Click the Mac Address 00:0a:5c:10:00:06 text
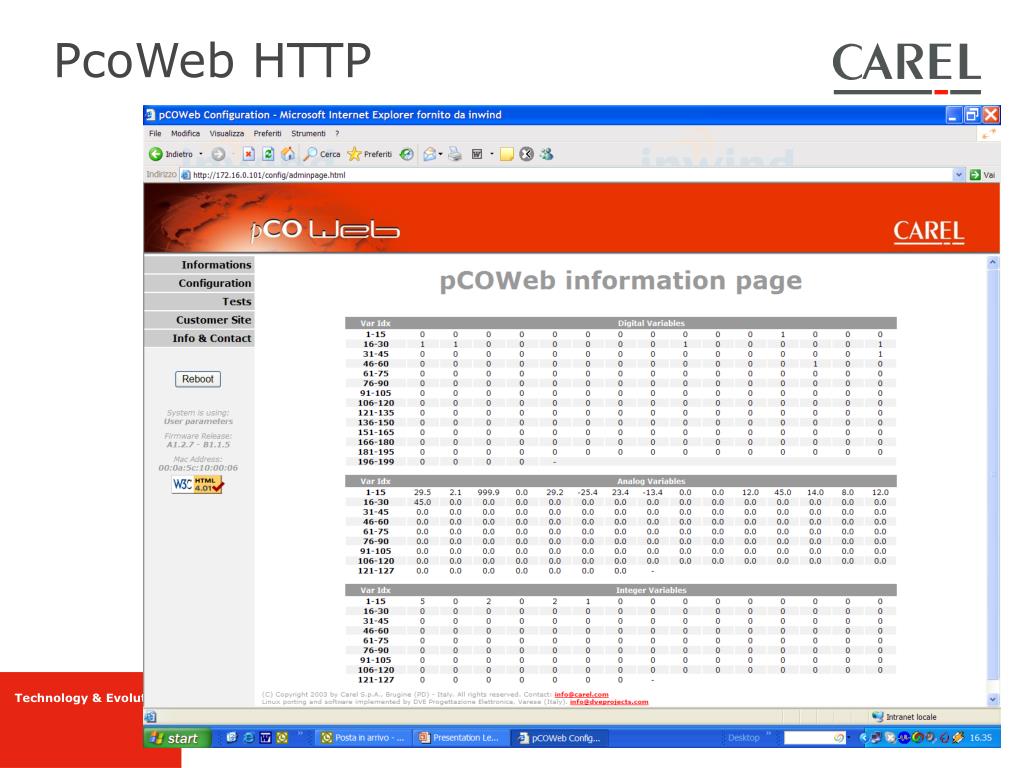The width and height of the screenshot is (1024, 768). (x=198, y=468)
